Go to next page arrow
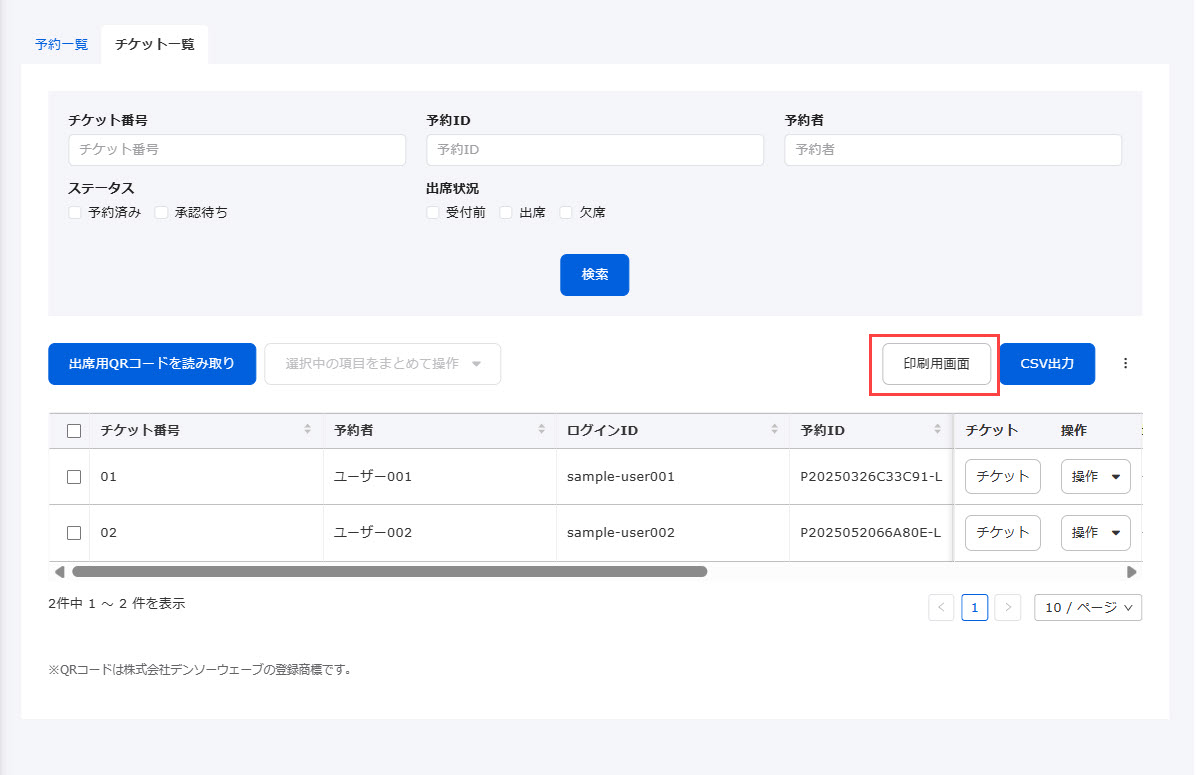This screenshot has height=775, width=1196. (1008, 607)
